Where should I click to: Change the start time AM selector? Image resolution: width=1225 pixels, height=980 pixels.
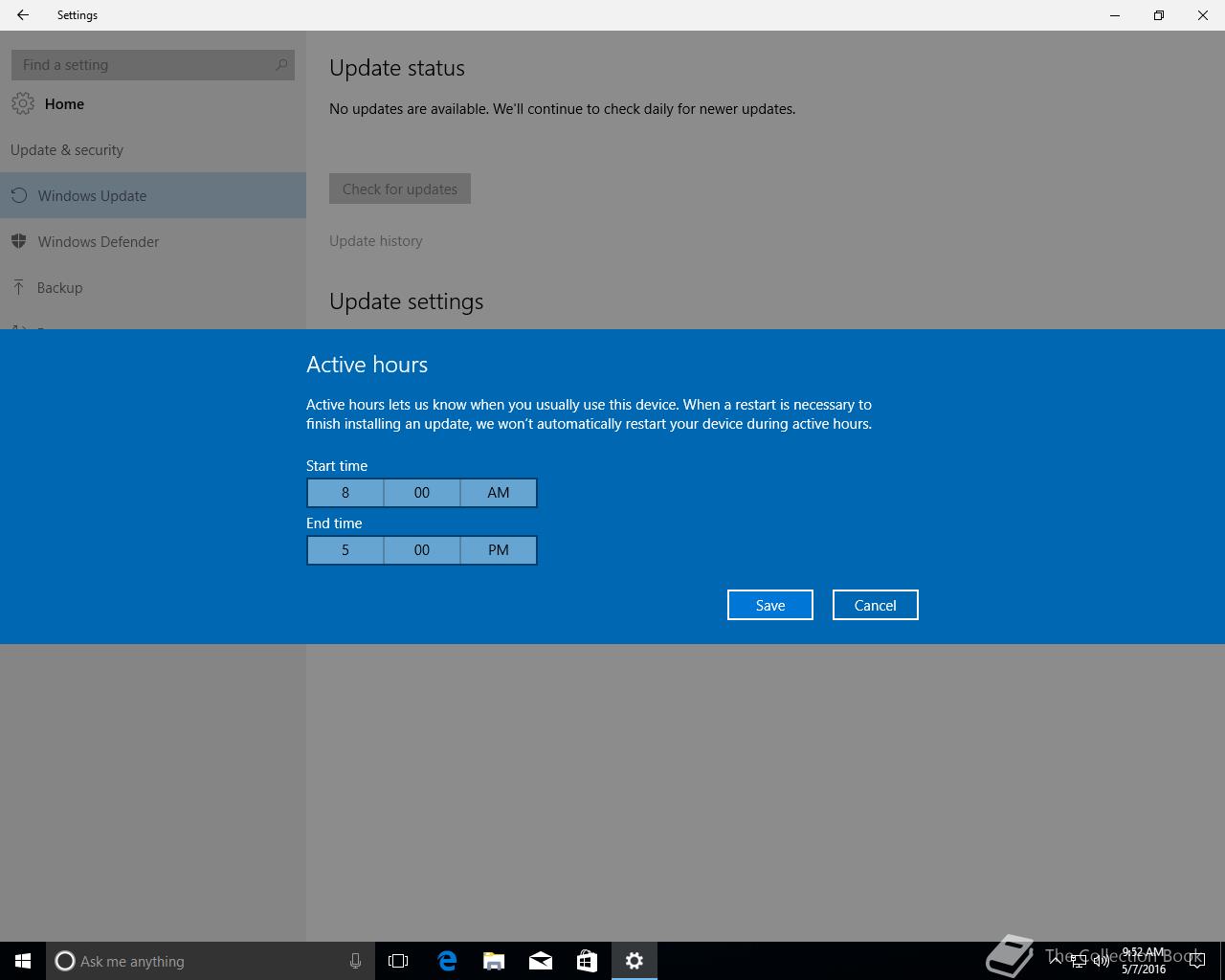499,493
